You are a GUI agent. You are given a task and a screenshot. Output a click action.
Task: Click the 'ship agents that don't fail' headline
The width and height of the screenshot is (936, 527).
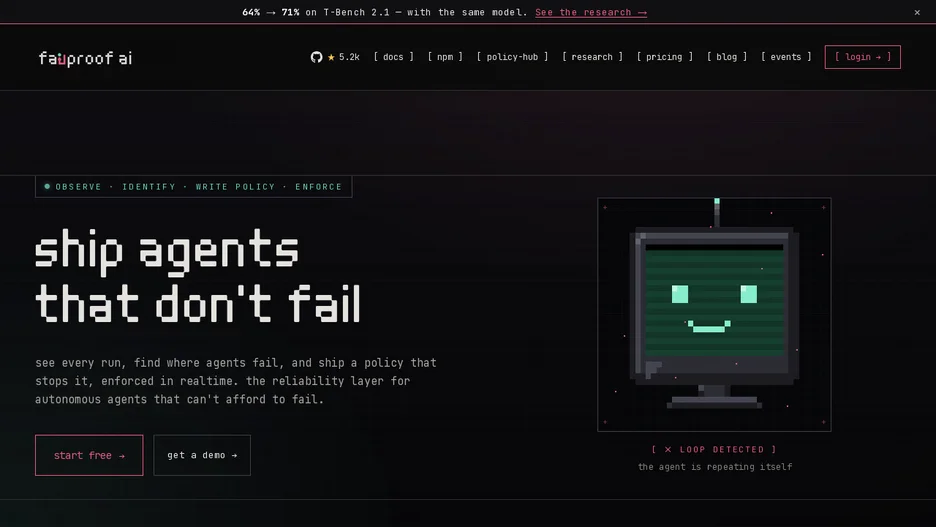pyautogui.click(x=198, y=276)
